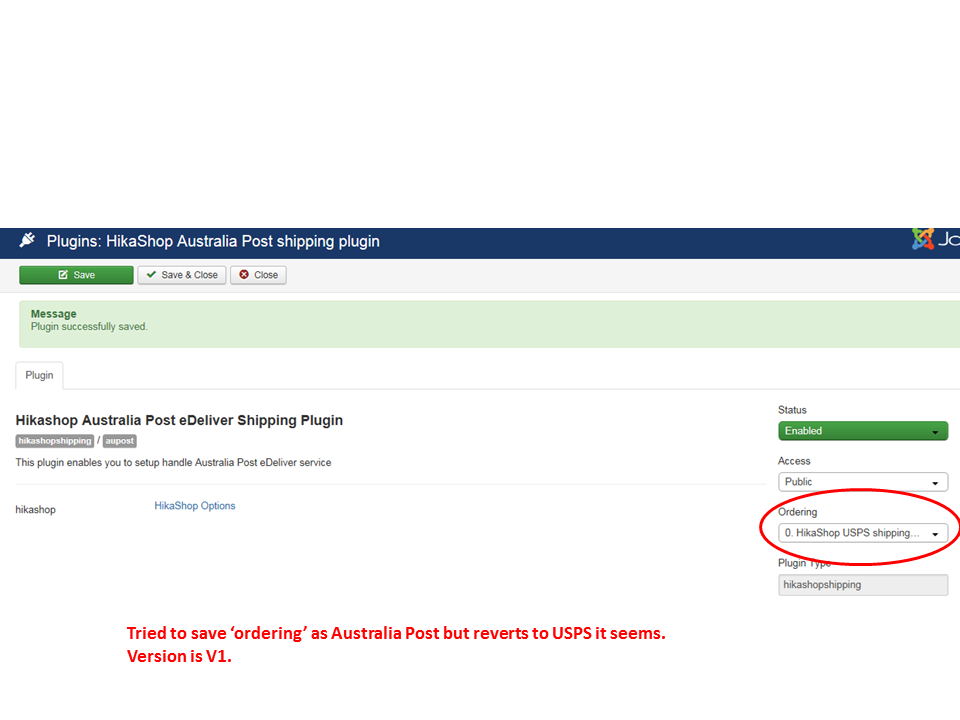960x720 pixels.
Task: Switch to the Plugin tab
Action: coord(39,375)
